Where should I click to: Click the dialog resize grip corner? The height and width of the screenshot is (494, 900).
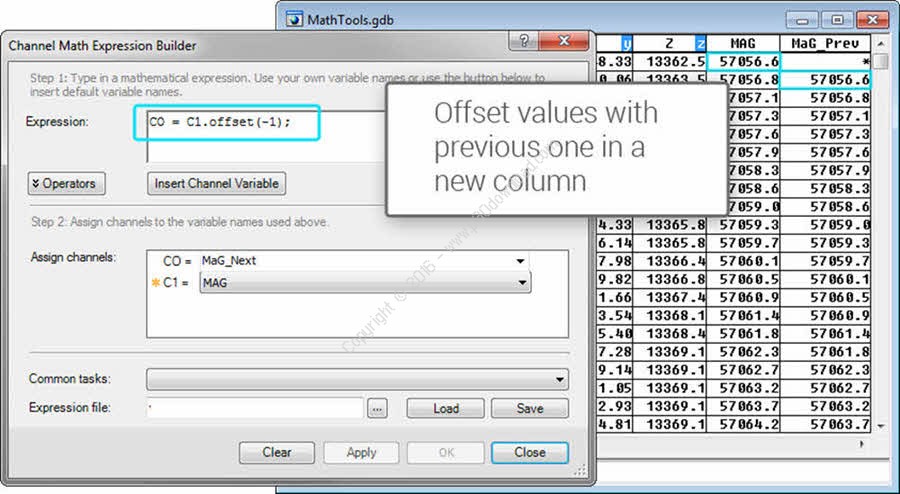click(x=581, y=470)
